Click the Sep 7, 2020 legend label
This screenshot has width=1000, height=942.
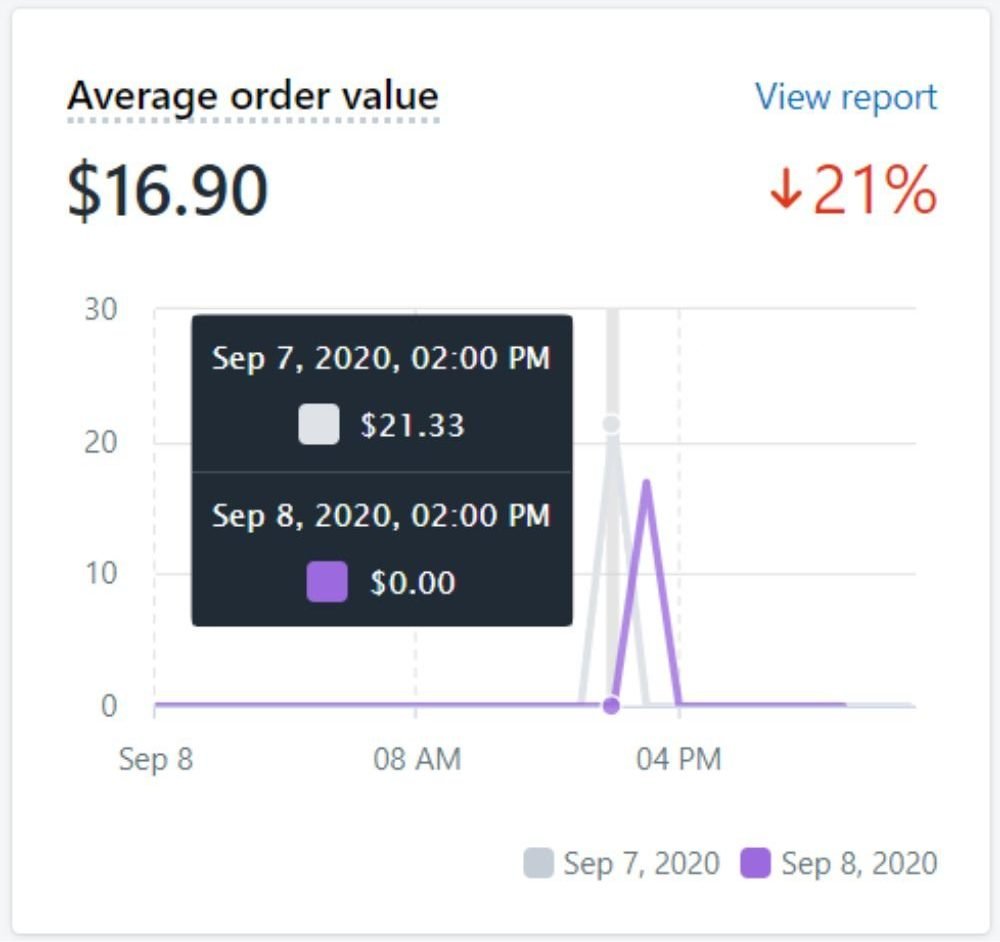pos(642,863)
